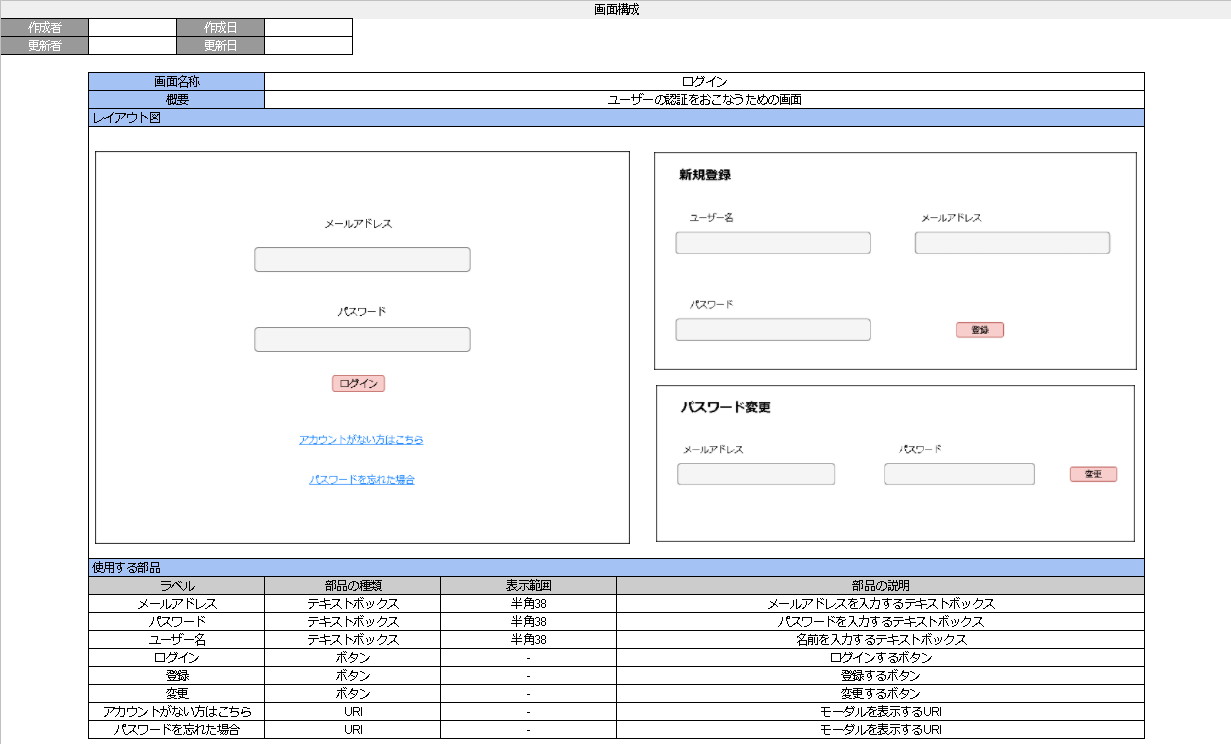Select the ユーザー名 field in 新規登録
Image resolution: width=1231 pixels, height=744 pixels.
pos(773,243)
